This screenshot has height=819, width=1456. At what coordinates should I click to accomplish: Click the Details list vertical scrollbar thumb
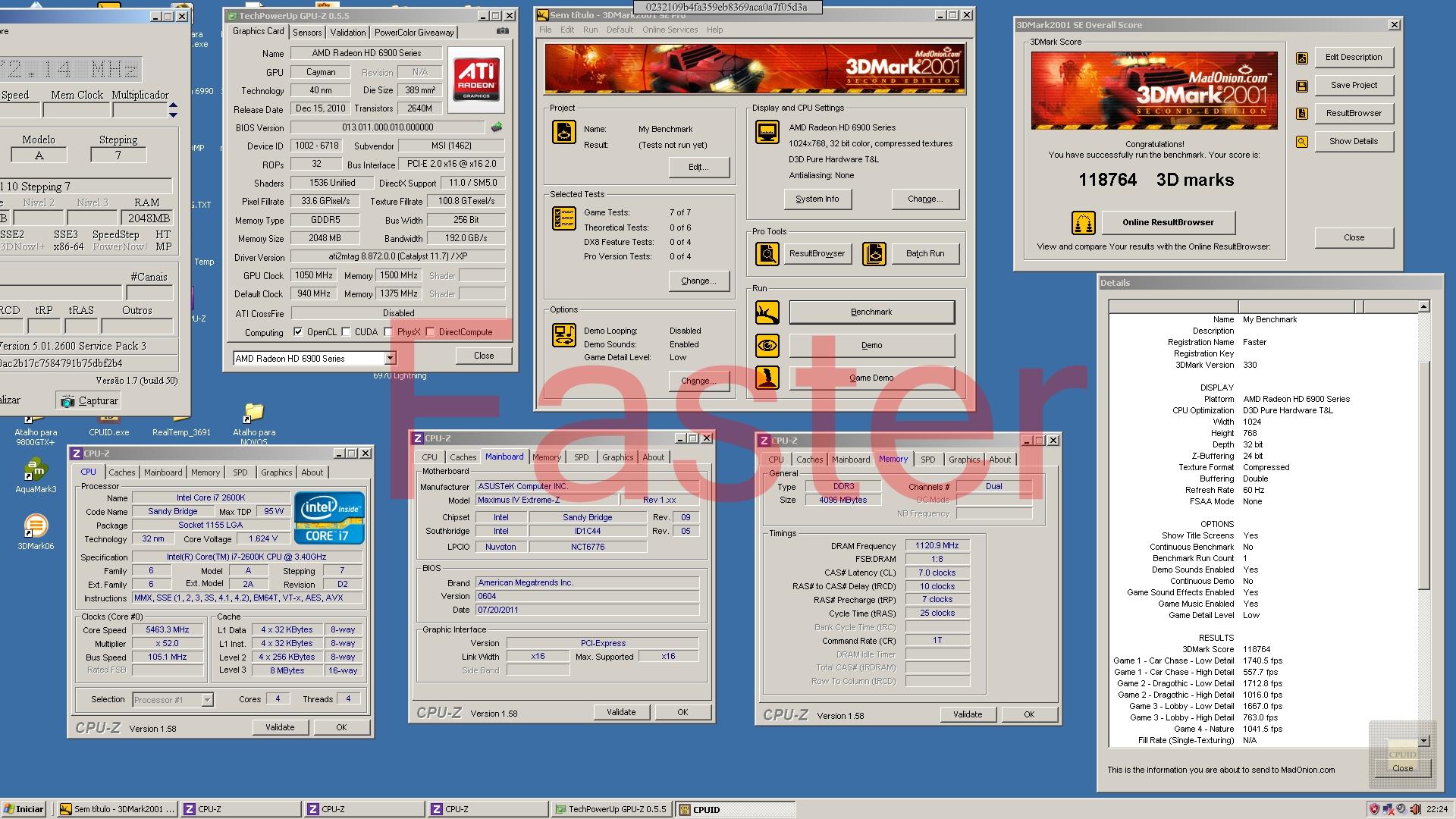[1423, 474]
